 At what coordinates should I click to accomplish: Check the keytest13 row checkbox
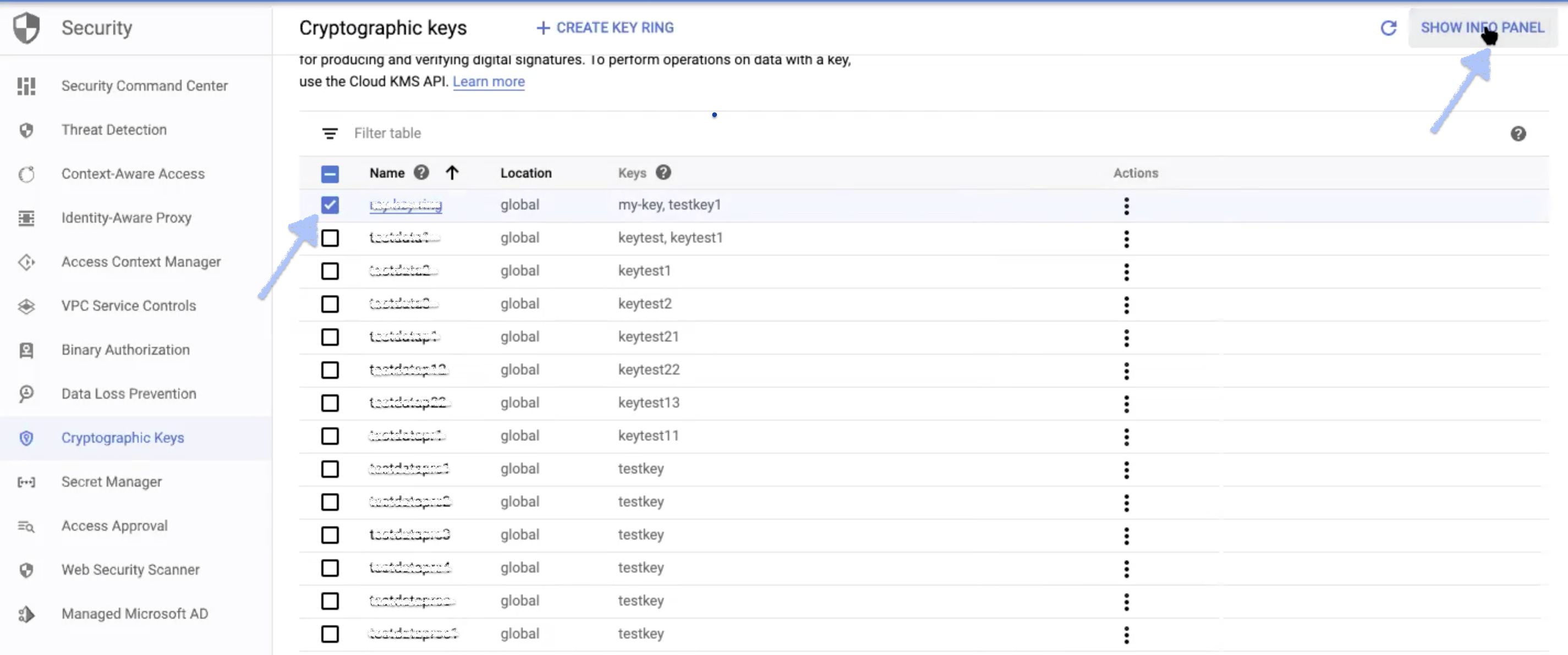(x=330, y=403)
